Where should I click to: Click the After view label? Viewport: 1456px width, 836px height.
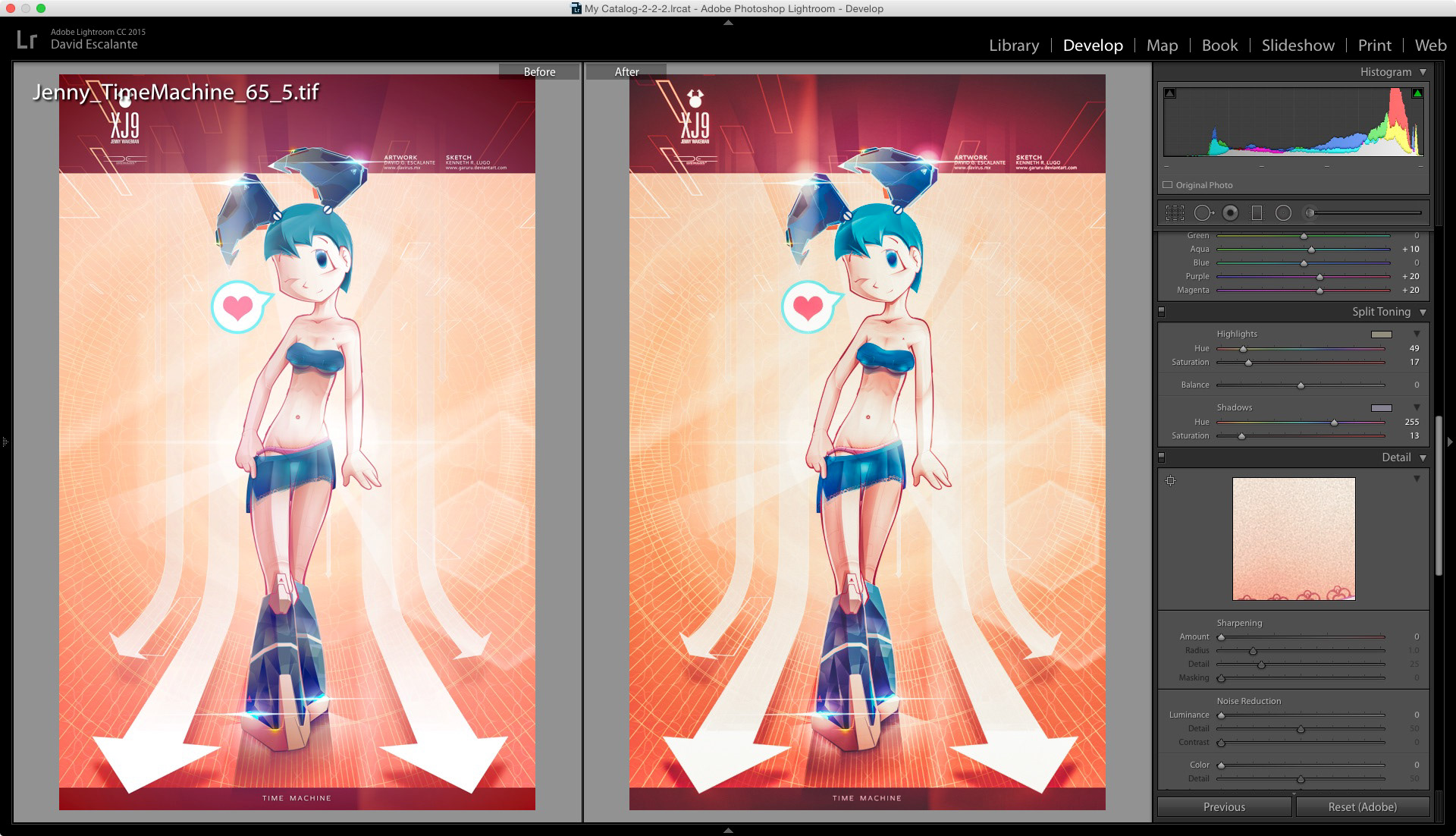[x=626, y=71]
